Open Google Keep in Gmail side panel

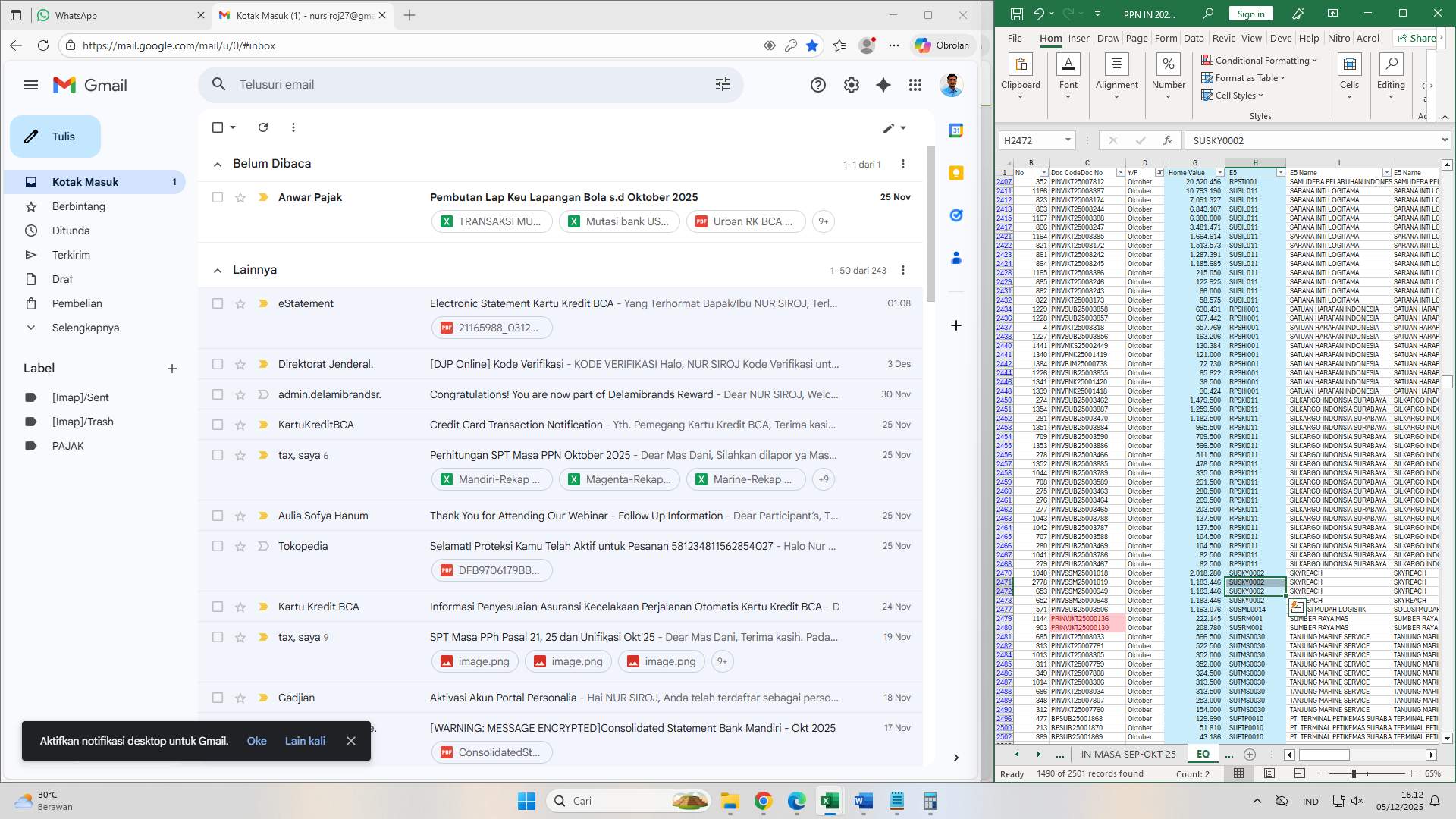coord(956,174)
